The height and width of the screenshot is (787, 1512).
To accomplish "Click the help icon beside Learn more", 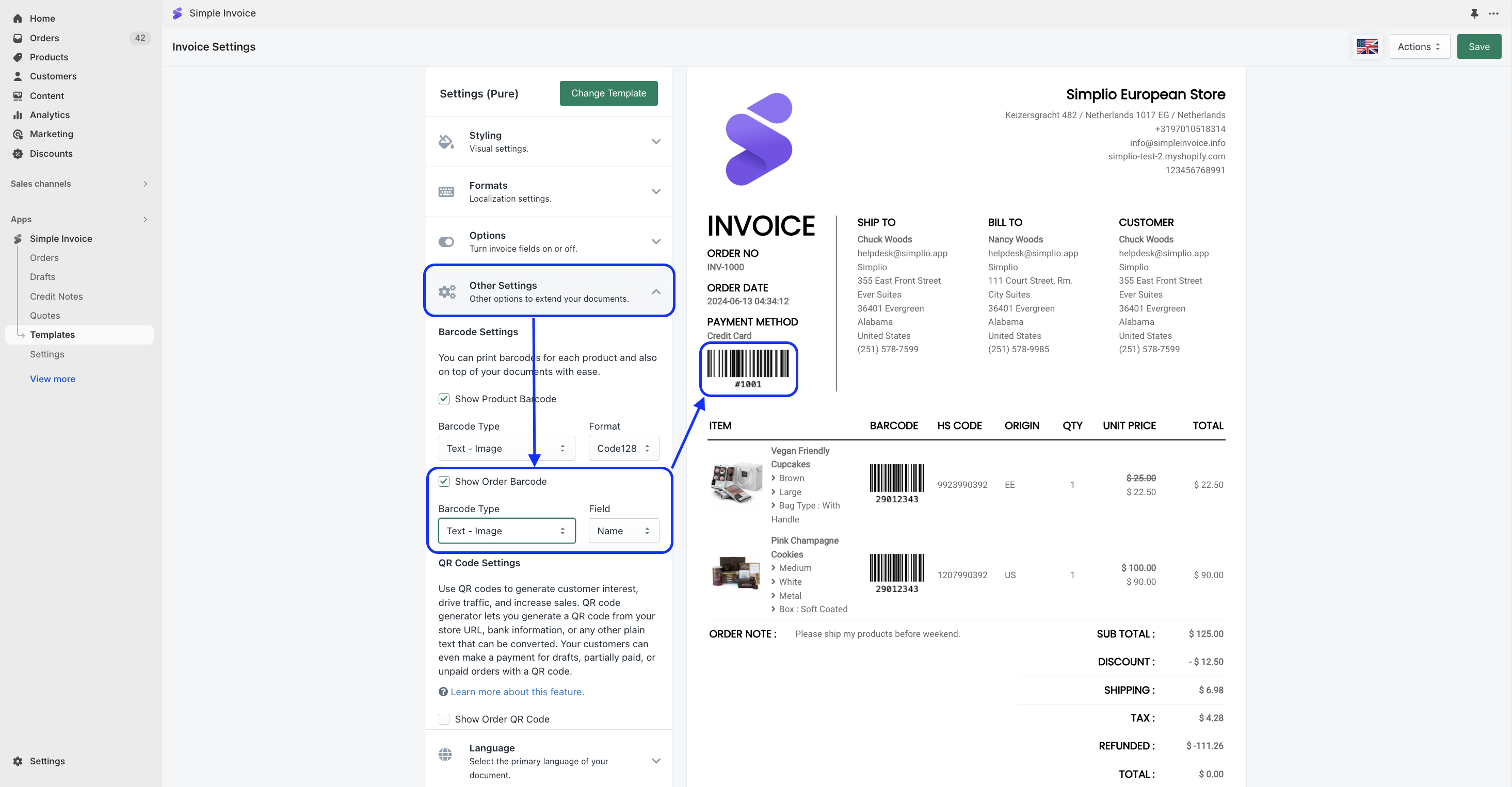I will 443,692.
